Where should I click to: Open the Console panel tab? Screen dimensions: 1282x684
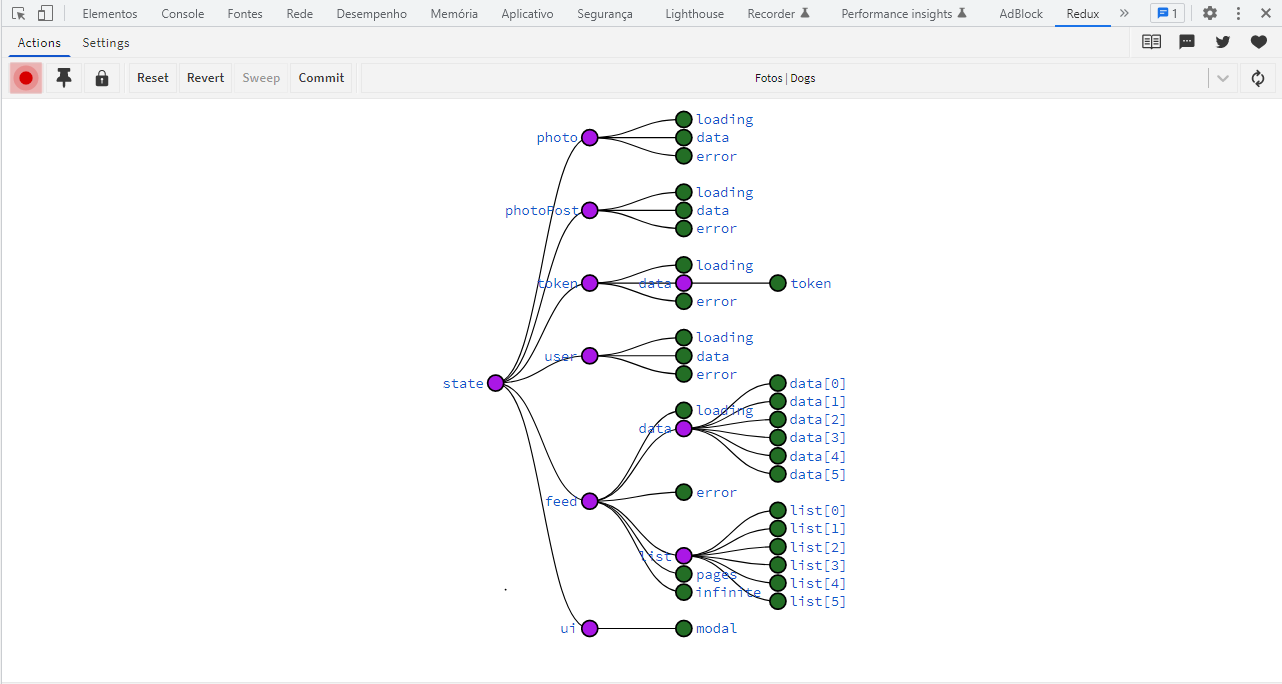(x=181, y=13)
